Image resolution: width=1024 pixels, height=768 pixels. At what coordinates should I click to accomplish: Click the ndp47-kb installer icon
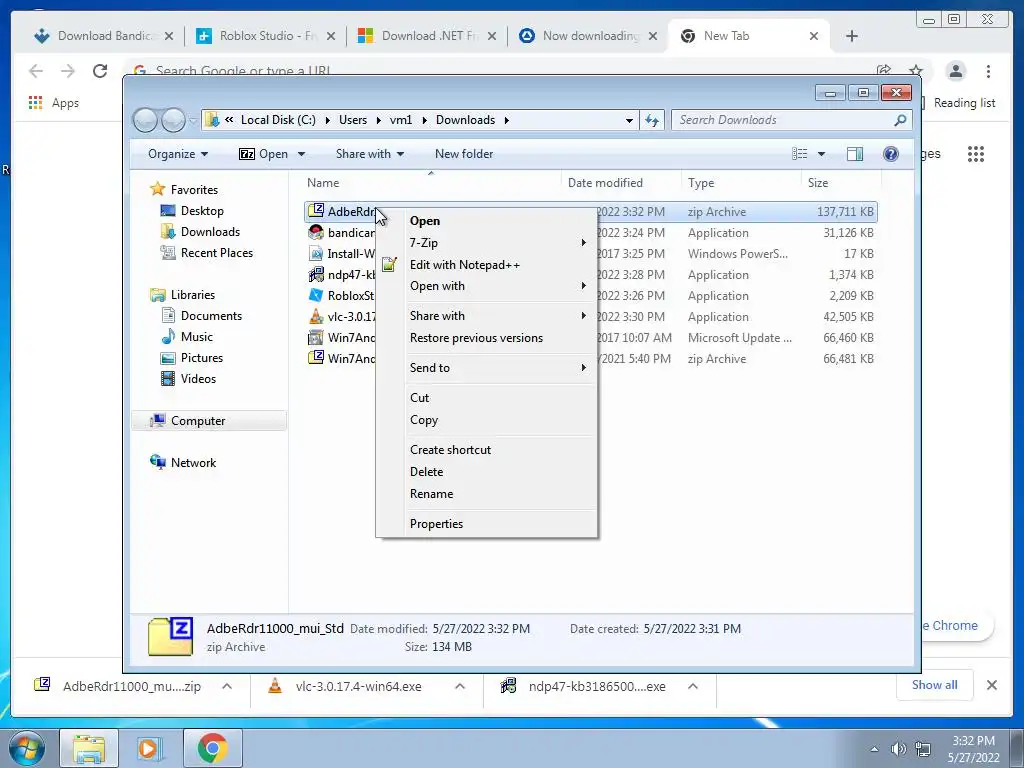[316, 274]
